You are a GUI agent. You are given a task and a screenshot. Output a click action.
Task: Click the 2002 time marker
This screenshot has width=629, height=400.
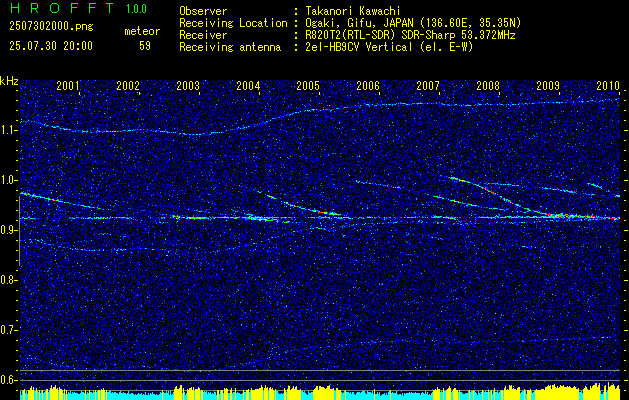pos(128,85)
